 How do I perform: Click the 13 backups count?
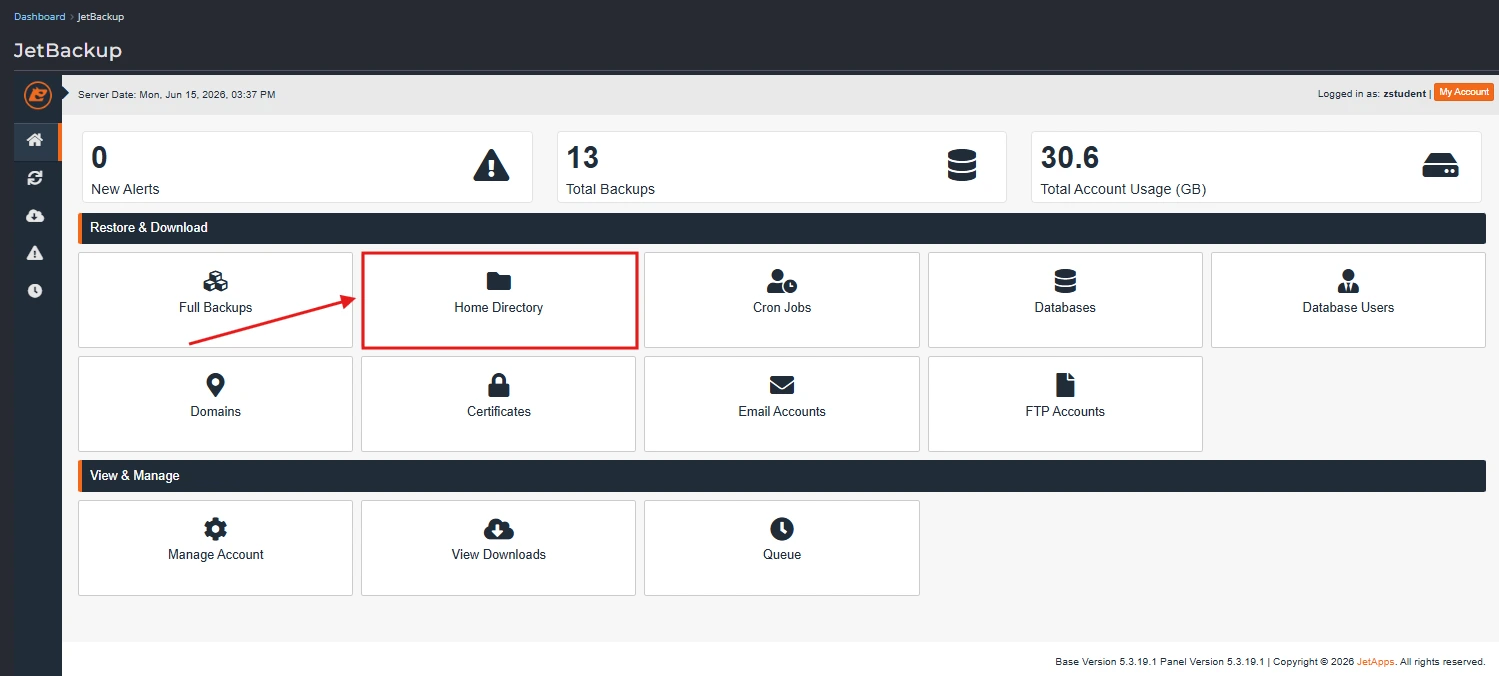(x=582, y=158)
